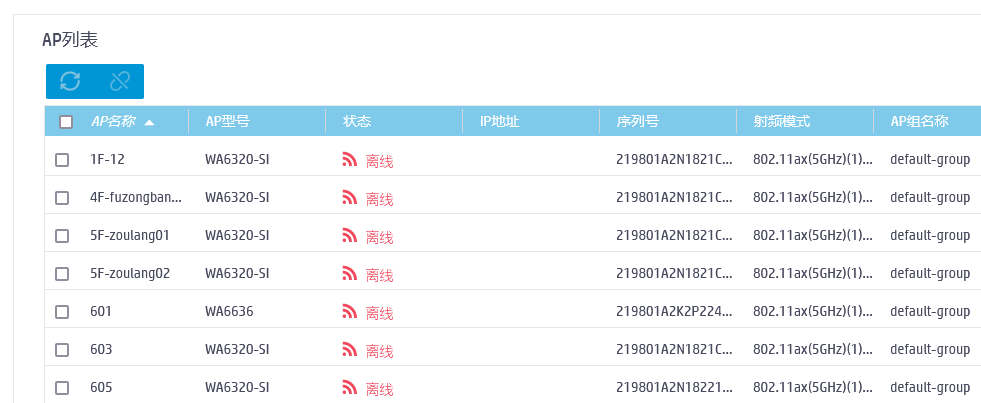
Task: Click the sort arrow beside AP名称 header
Action: tap(150, 122)
